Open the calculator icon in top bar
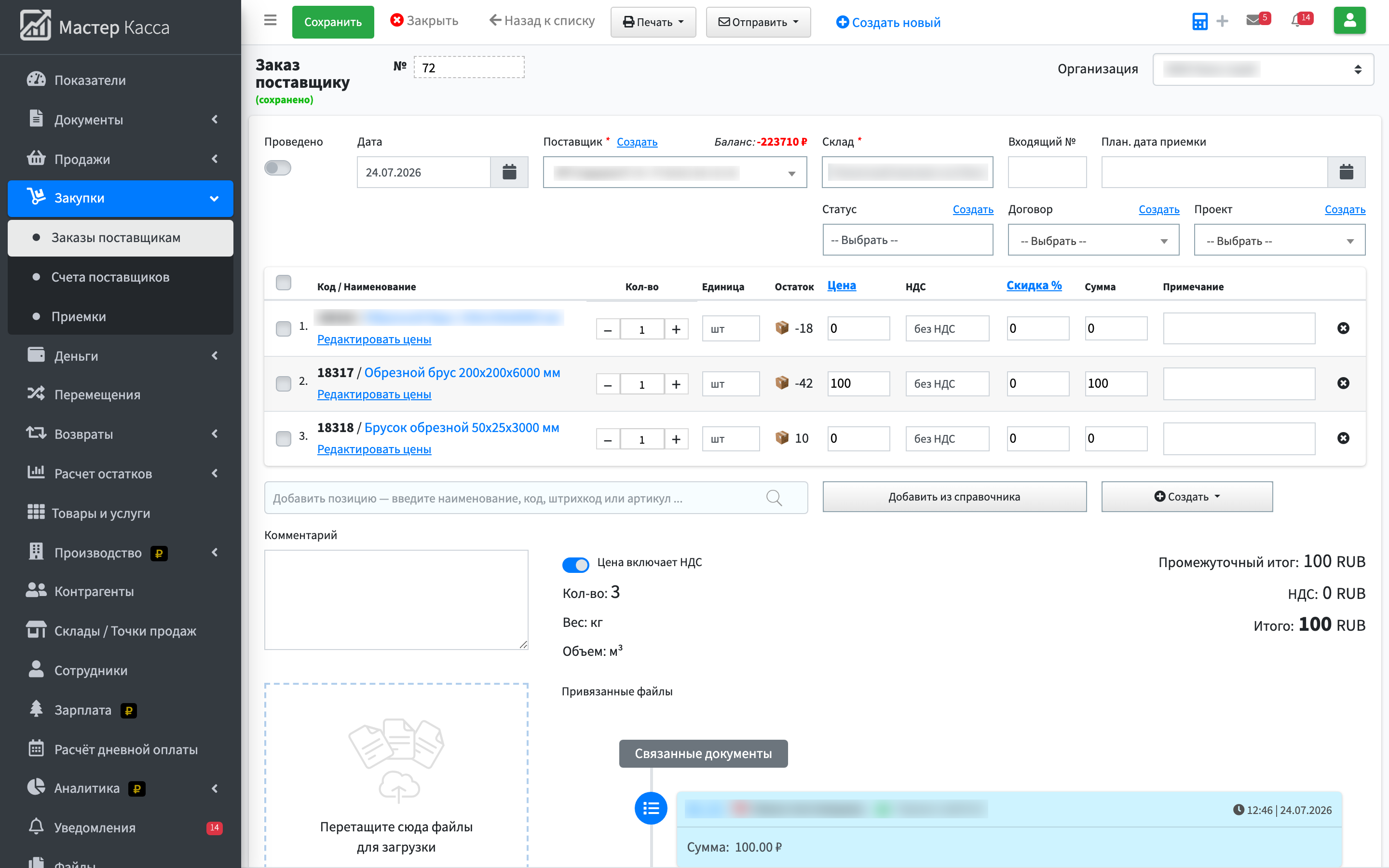Screen dimensions: 1389x868 (x=1199, y=22)
